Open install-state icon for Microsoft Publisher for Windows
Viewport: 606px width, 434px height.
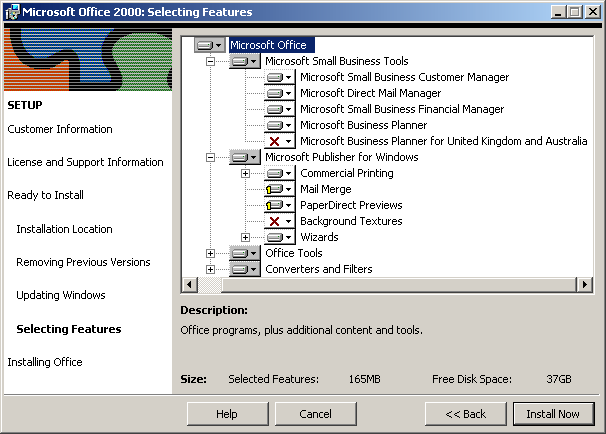pos(245,157)
